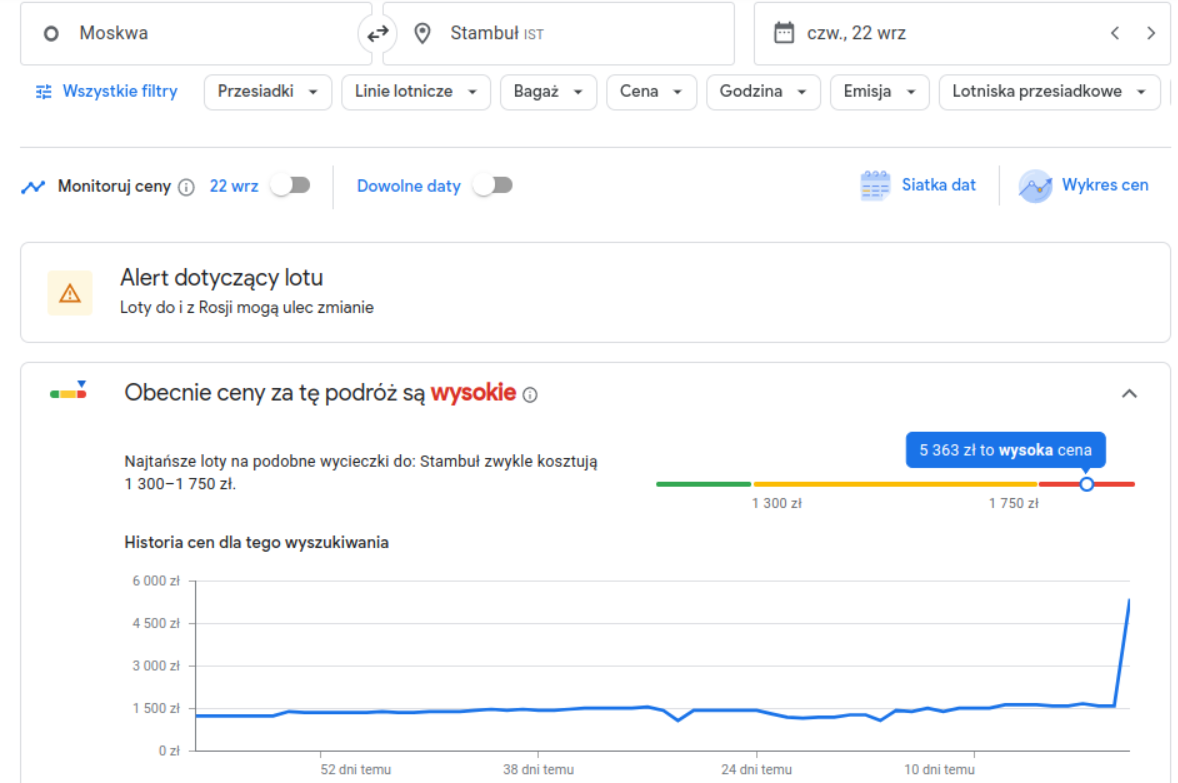The image size is (1178, 783).
Task: Click the origin circle icon beside Moskwa
Action: 51,34
